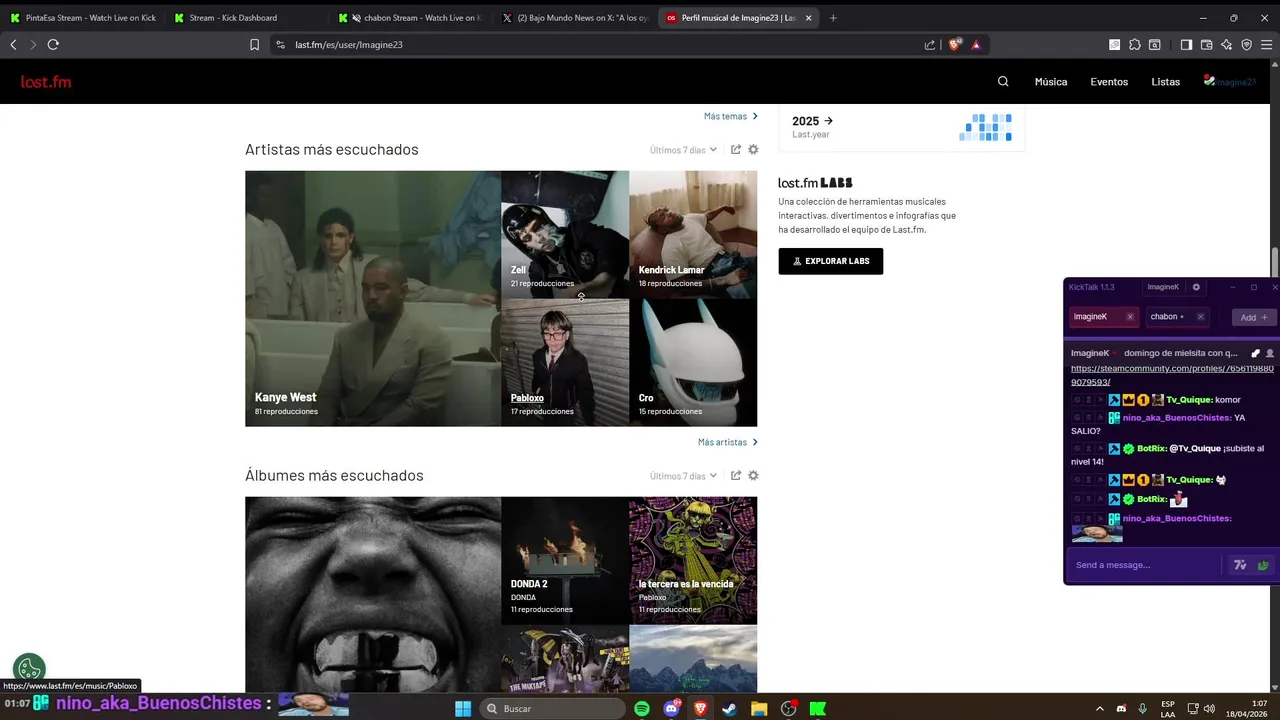
Task: Go back in the browser
Action: coord(13,45)
